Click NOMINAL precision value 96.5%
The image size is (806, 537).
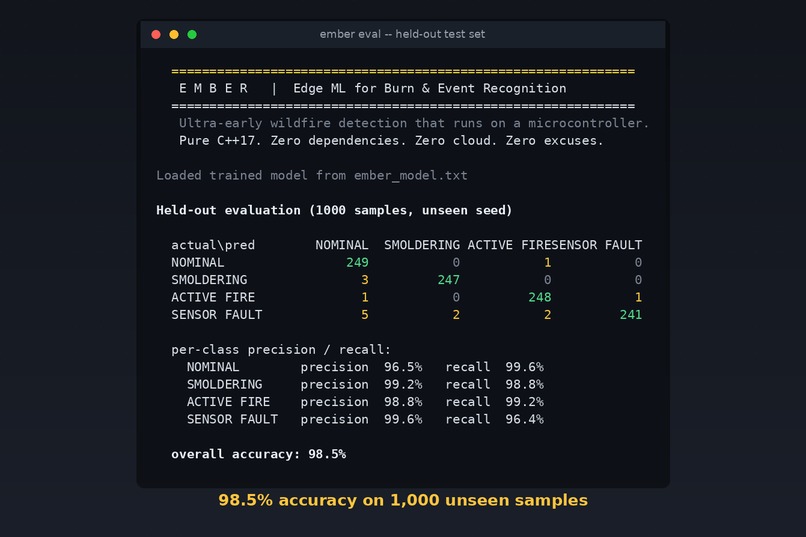click(403, 367)
